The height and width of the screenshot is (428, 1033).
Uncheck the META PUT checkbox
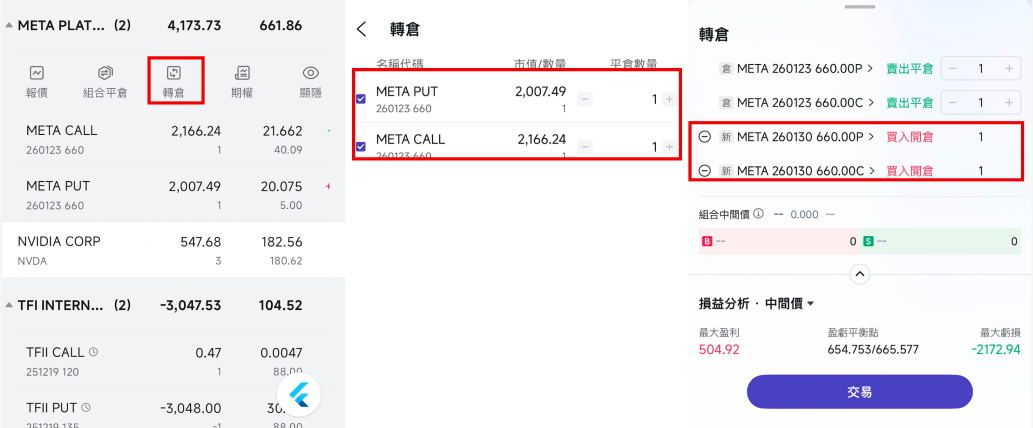point(361,98)
